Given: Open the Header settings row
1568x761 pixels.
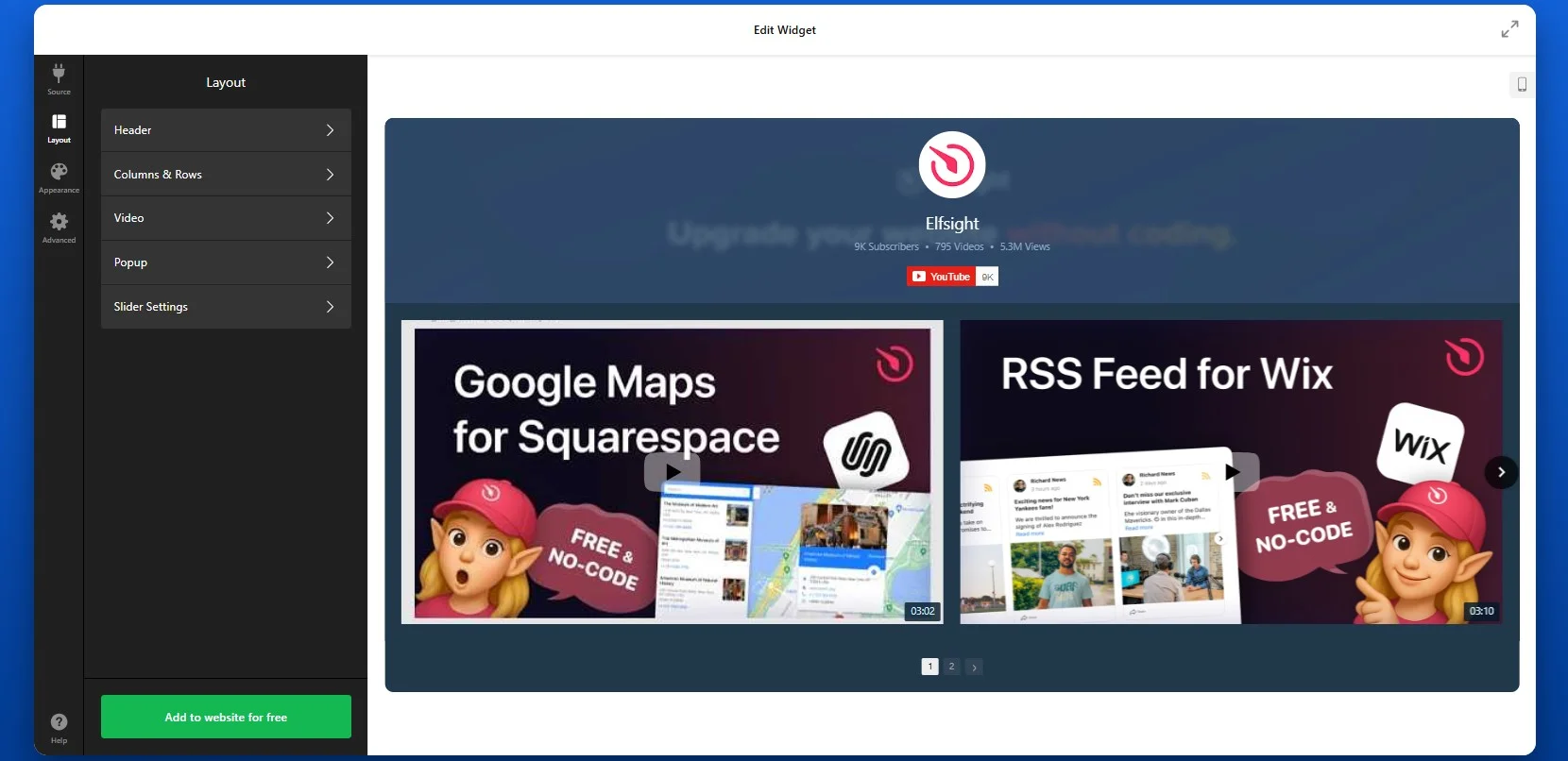Looking at the screenshot, I should click(226, 130).
